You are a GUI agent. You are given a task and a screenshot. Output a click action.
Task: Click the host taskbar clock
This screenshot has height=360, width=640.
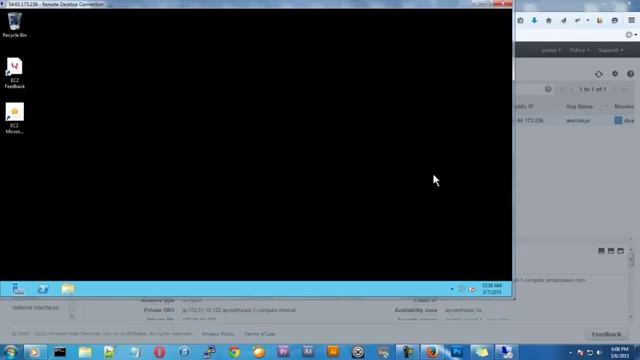point(620,353)
